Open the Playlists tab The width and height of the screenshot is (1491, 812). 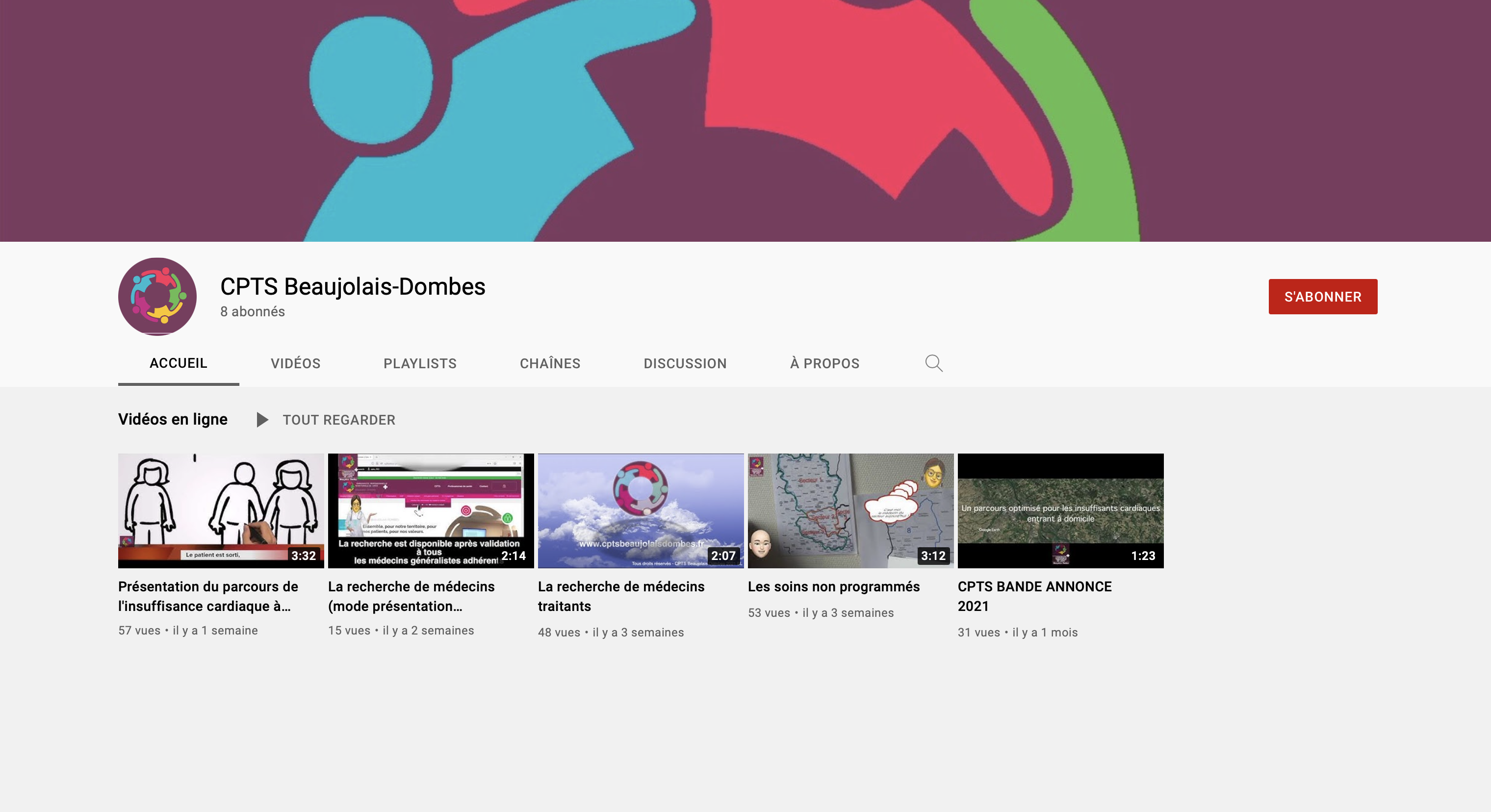[x=420, y=363]
